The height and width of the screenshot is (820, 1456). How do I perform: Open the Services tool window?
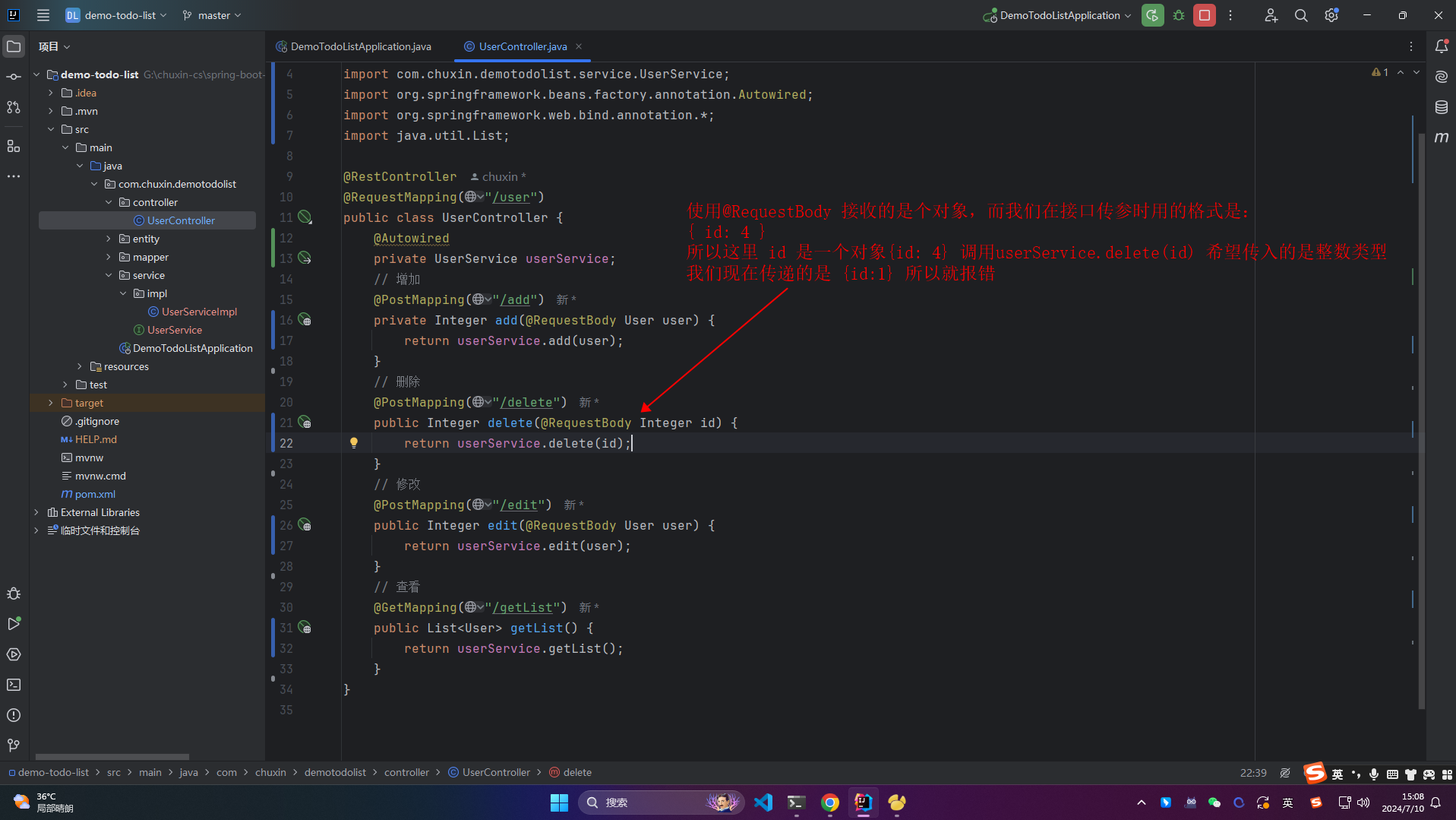[x=14, y=654]
